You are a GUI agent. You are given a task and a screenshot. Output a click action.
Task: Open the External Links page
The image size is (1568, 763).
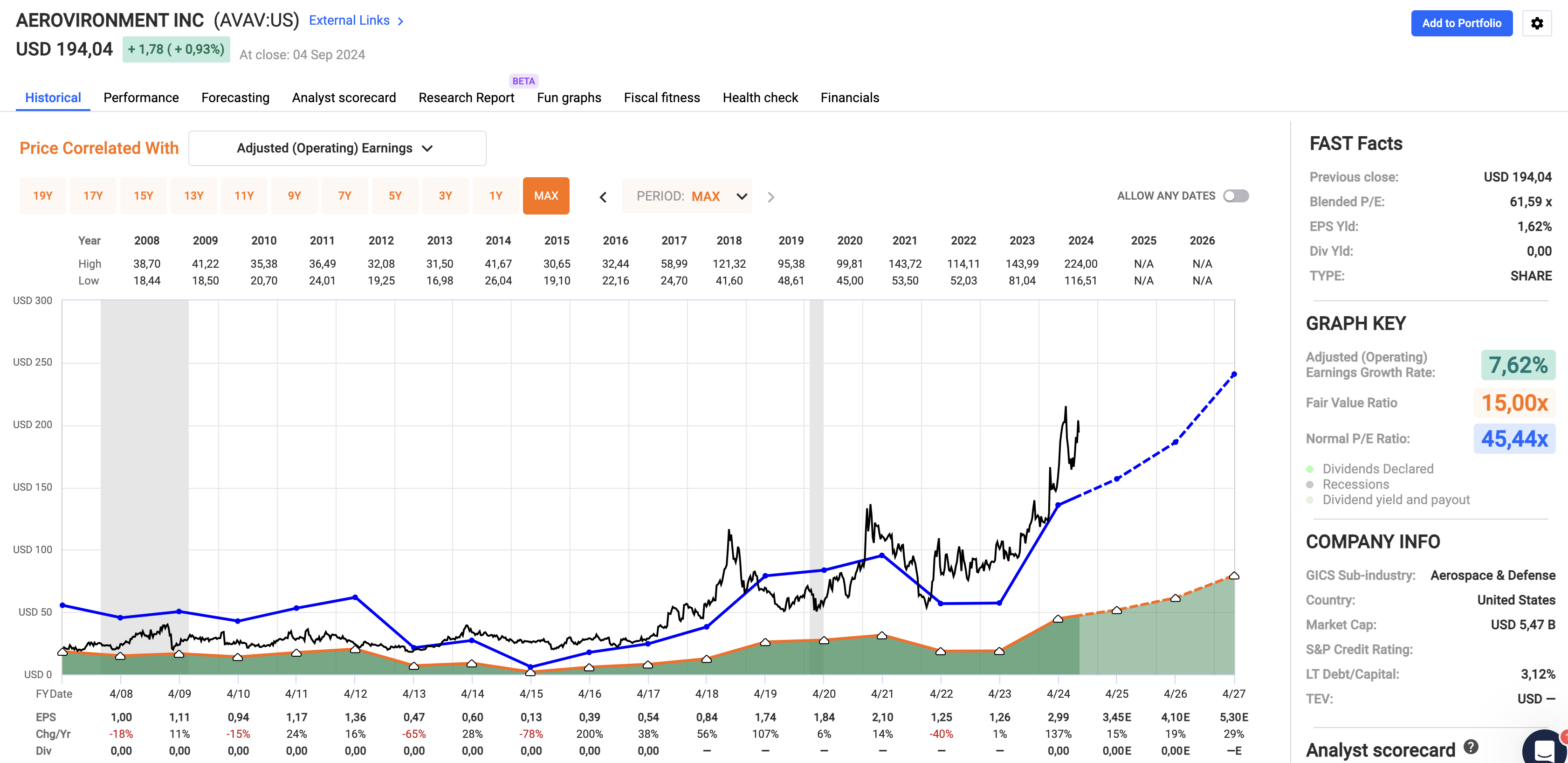point(349,20)
